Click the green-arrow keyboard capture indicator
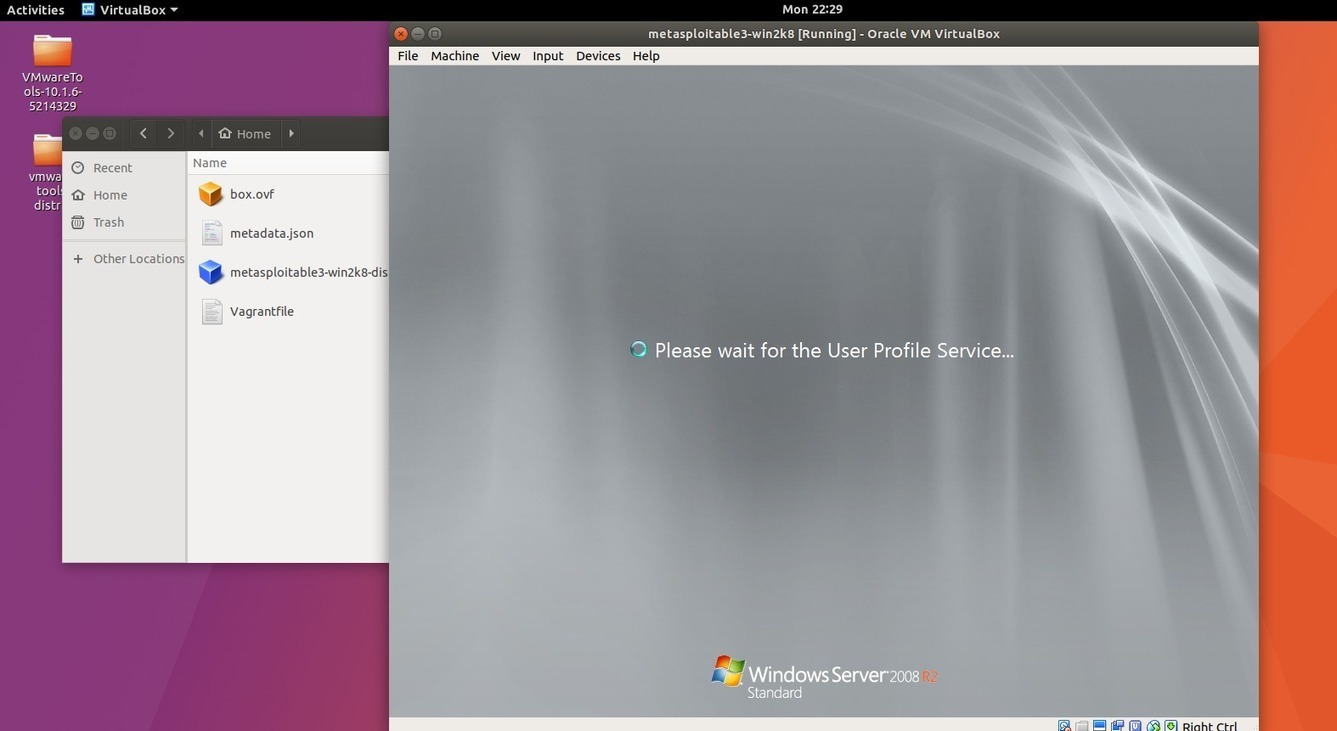The width and height of the screenshot is (1337, 731). click(x=1171, y=726)
